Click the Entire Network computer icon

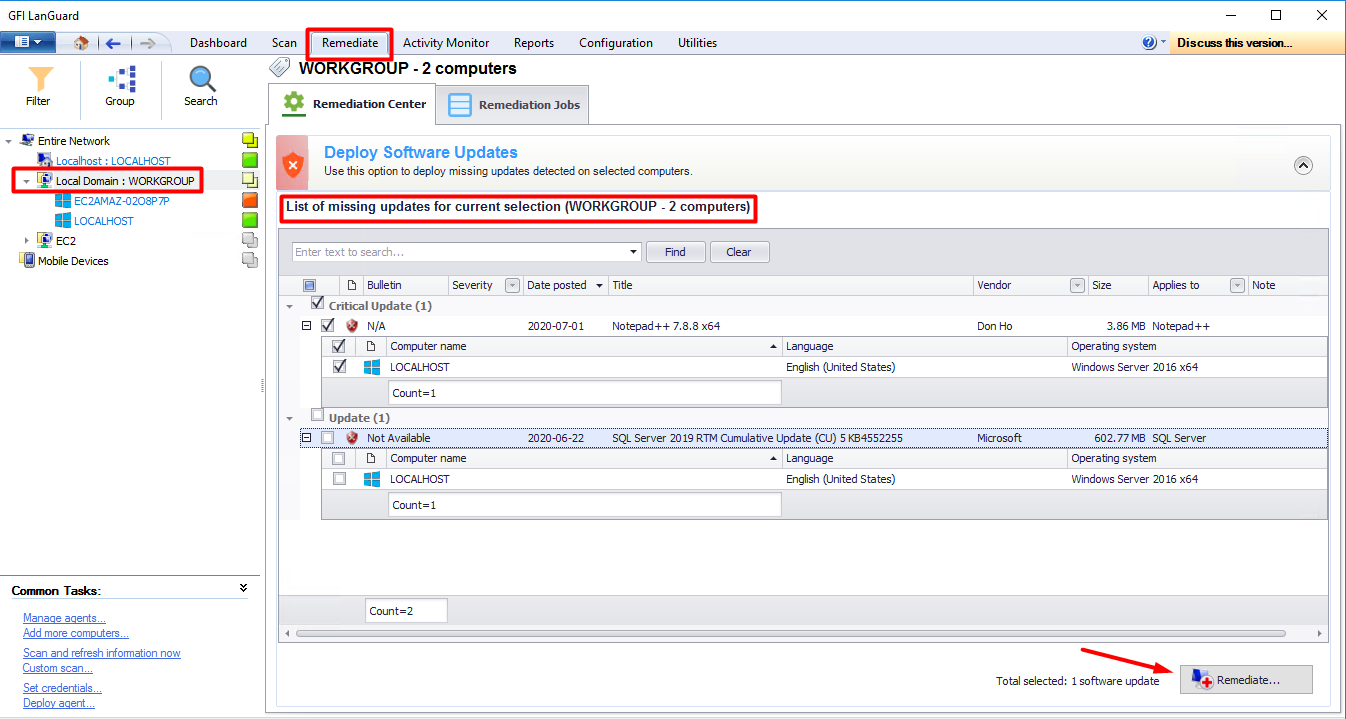point(27,140)
